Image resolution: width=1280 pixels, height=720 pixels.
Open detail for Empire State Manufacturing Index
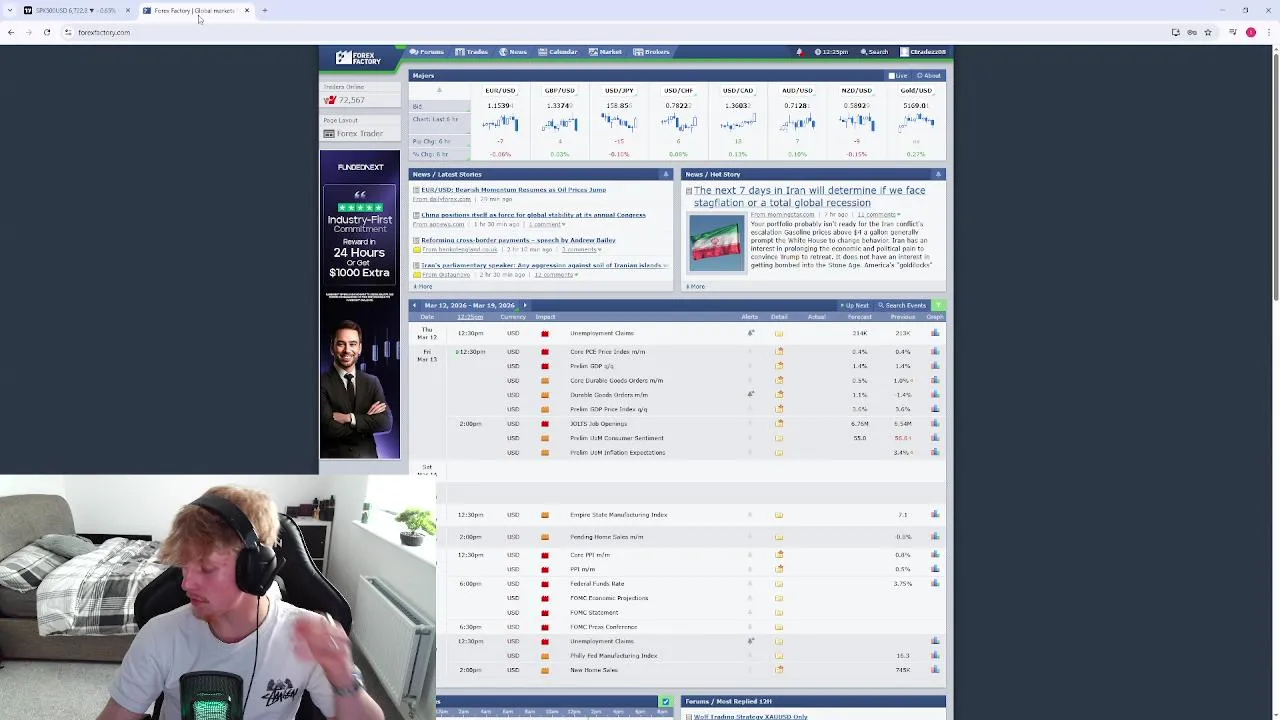click(x=779, y=515)
